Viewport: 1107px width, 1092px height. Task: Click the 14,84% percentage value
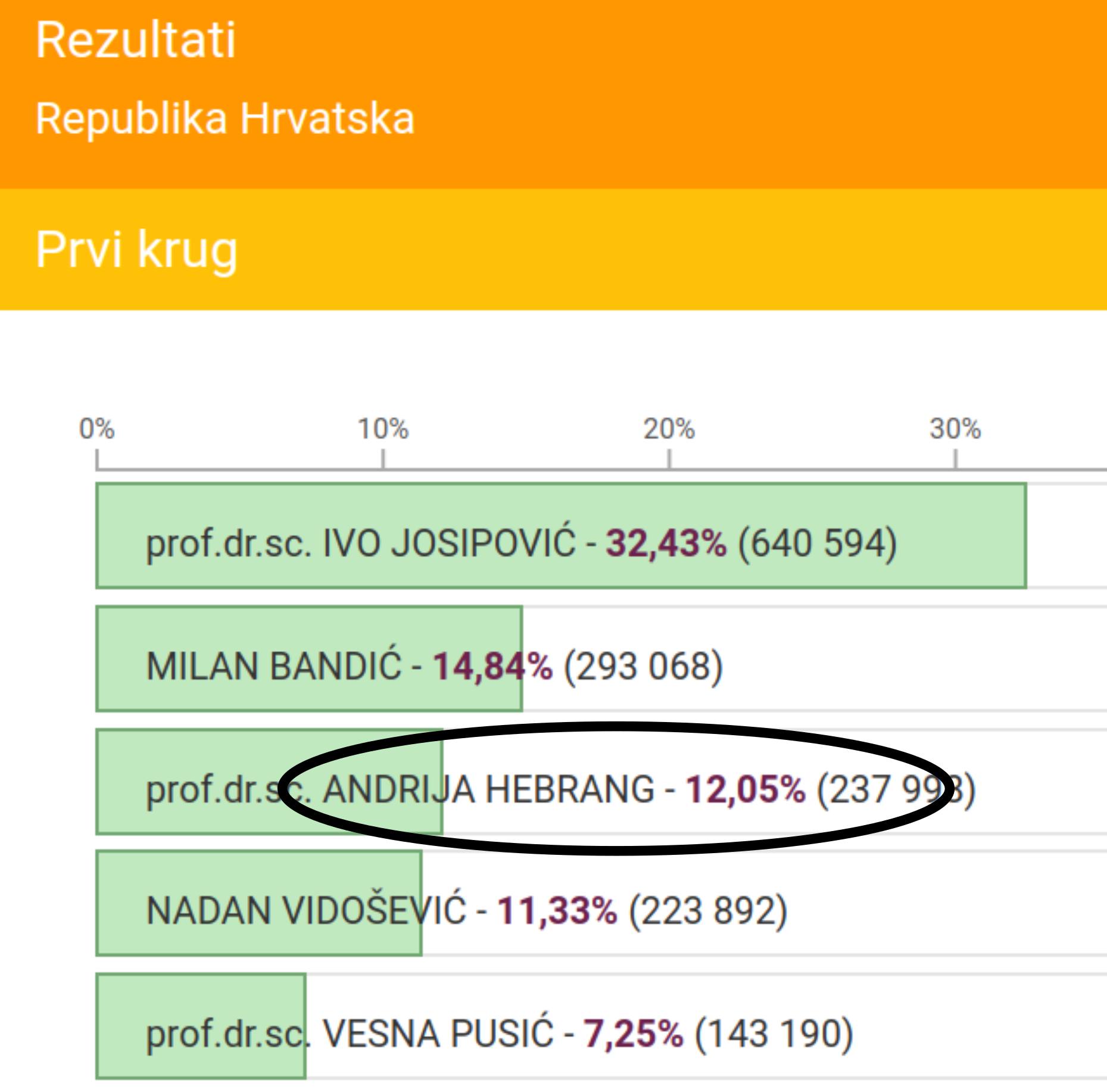pos(492,666)
